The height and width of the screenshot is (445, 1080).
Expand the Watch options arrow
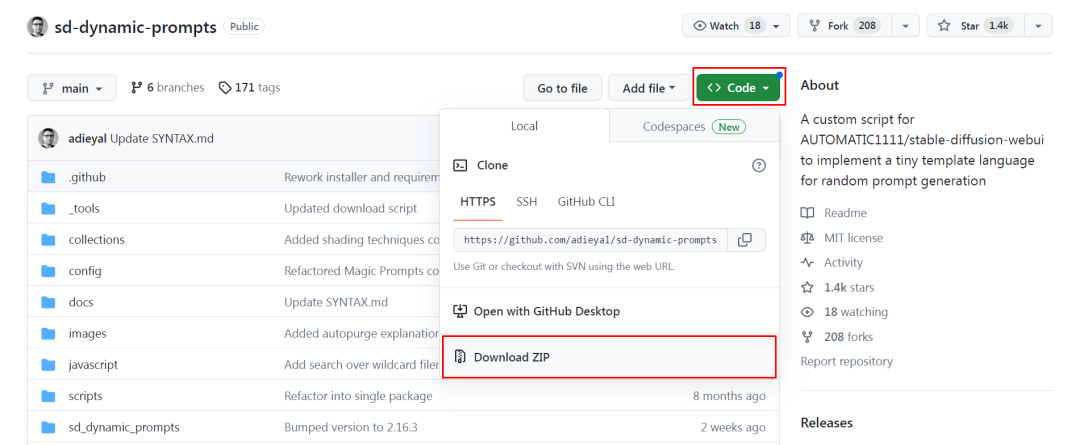click(777, 25)
